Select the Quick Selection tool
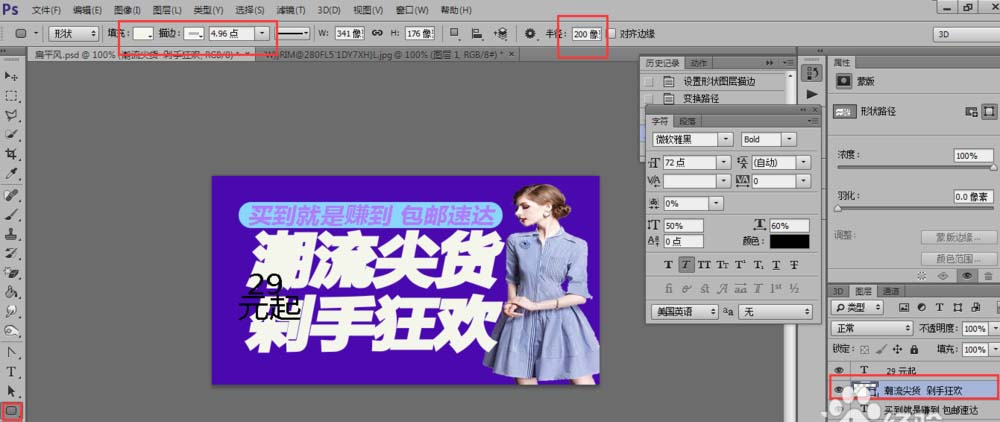 pos(11,135)
